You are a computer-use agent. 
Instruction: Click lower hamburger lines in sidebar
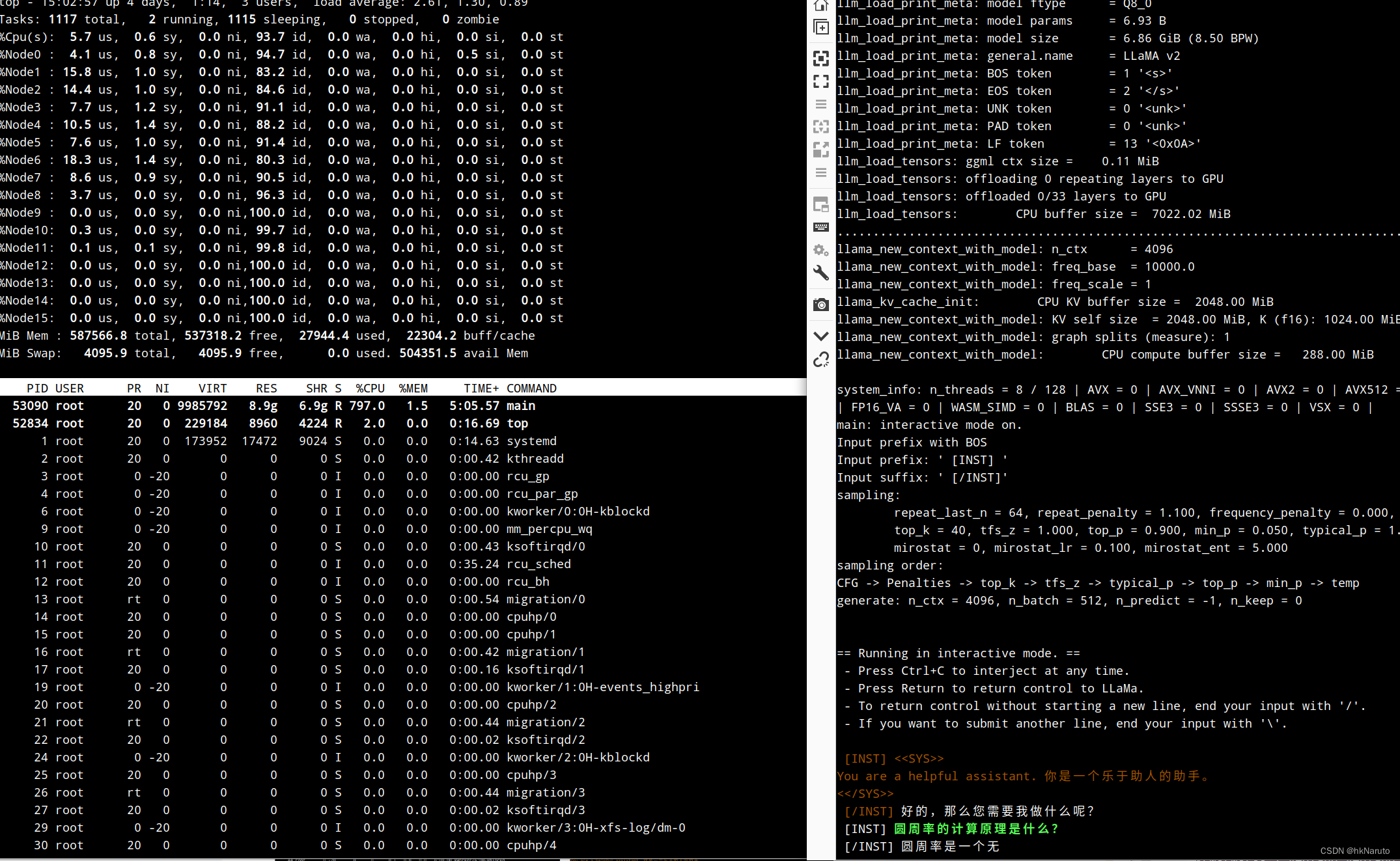[821, 172]
